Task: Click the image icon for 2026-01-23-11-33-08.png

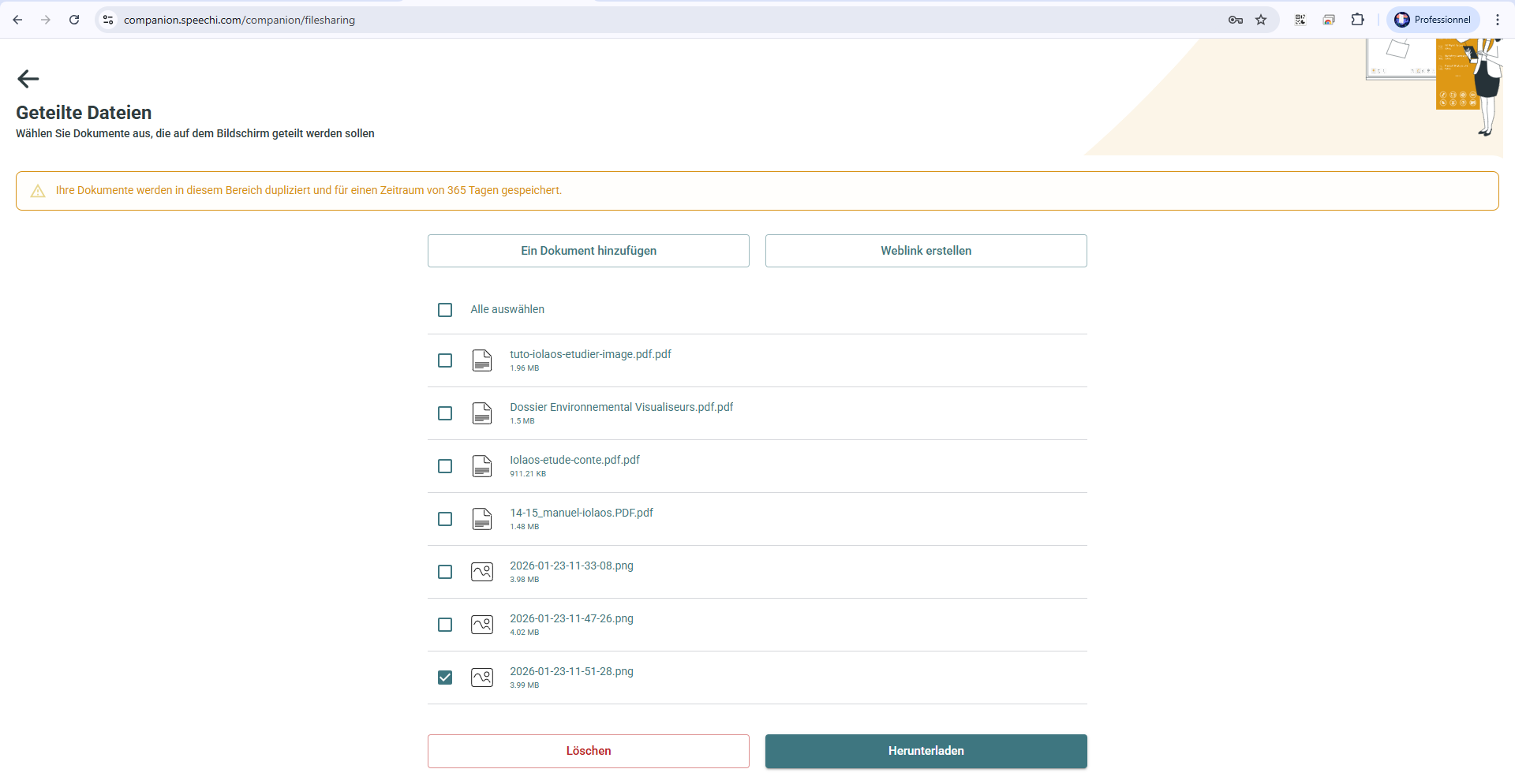Action: tap(481, 572)
